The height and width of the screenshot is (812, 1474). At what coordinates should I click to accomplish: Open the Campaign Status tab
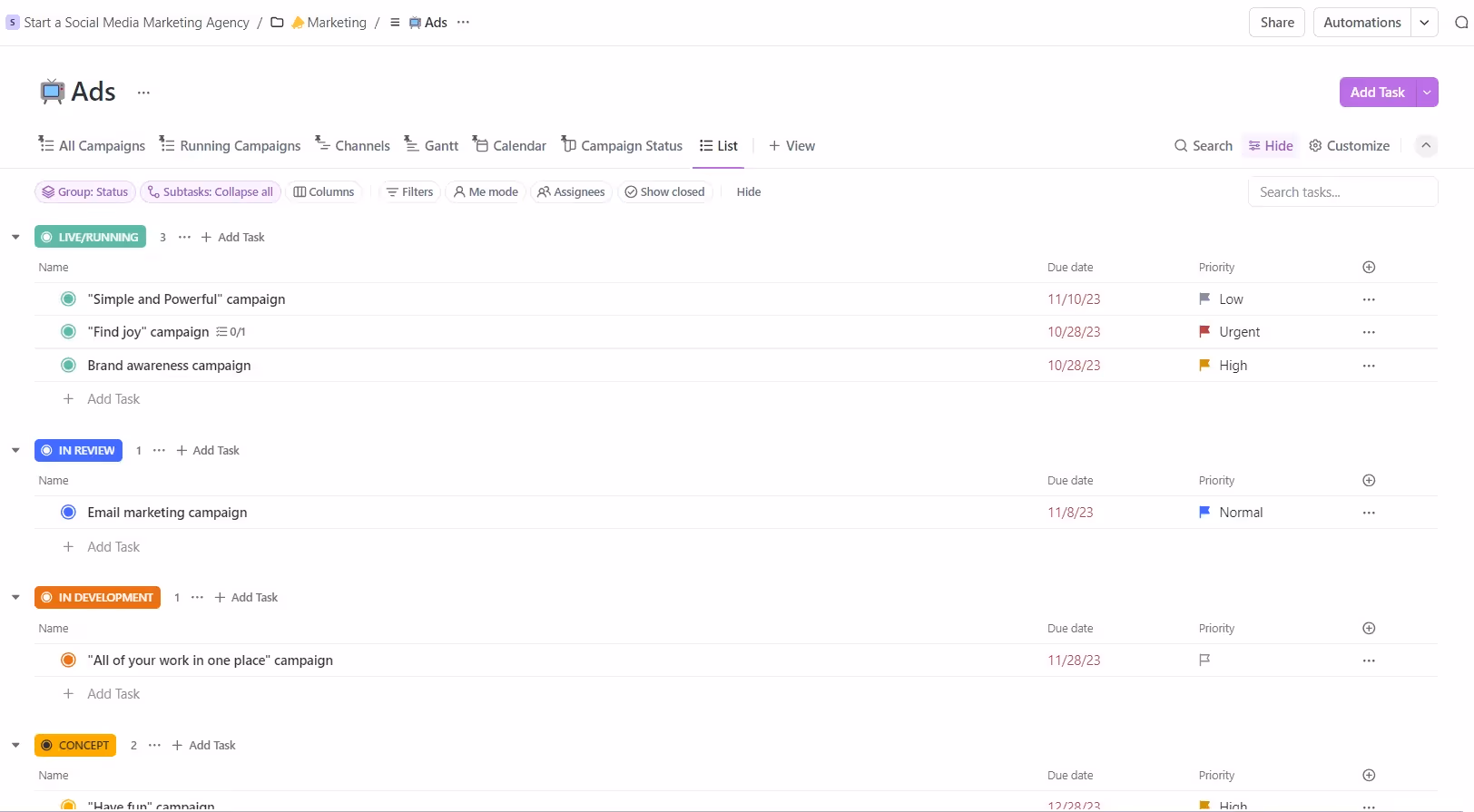point(622,146)
